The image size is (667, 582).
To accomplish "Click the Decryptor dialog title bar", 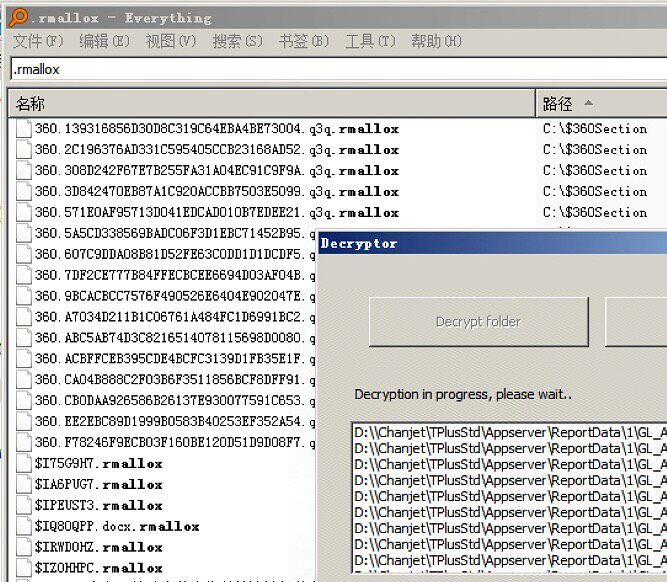I will [493, 243].
